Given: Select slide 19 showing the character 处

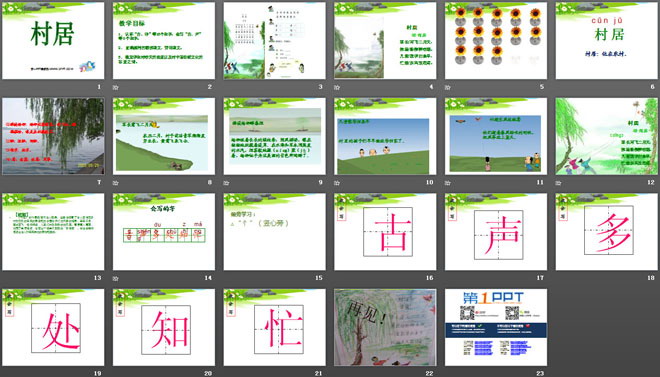Looking at the screenshot, I should [53, 327].
